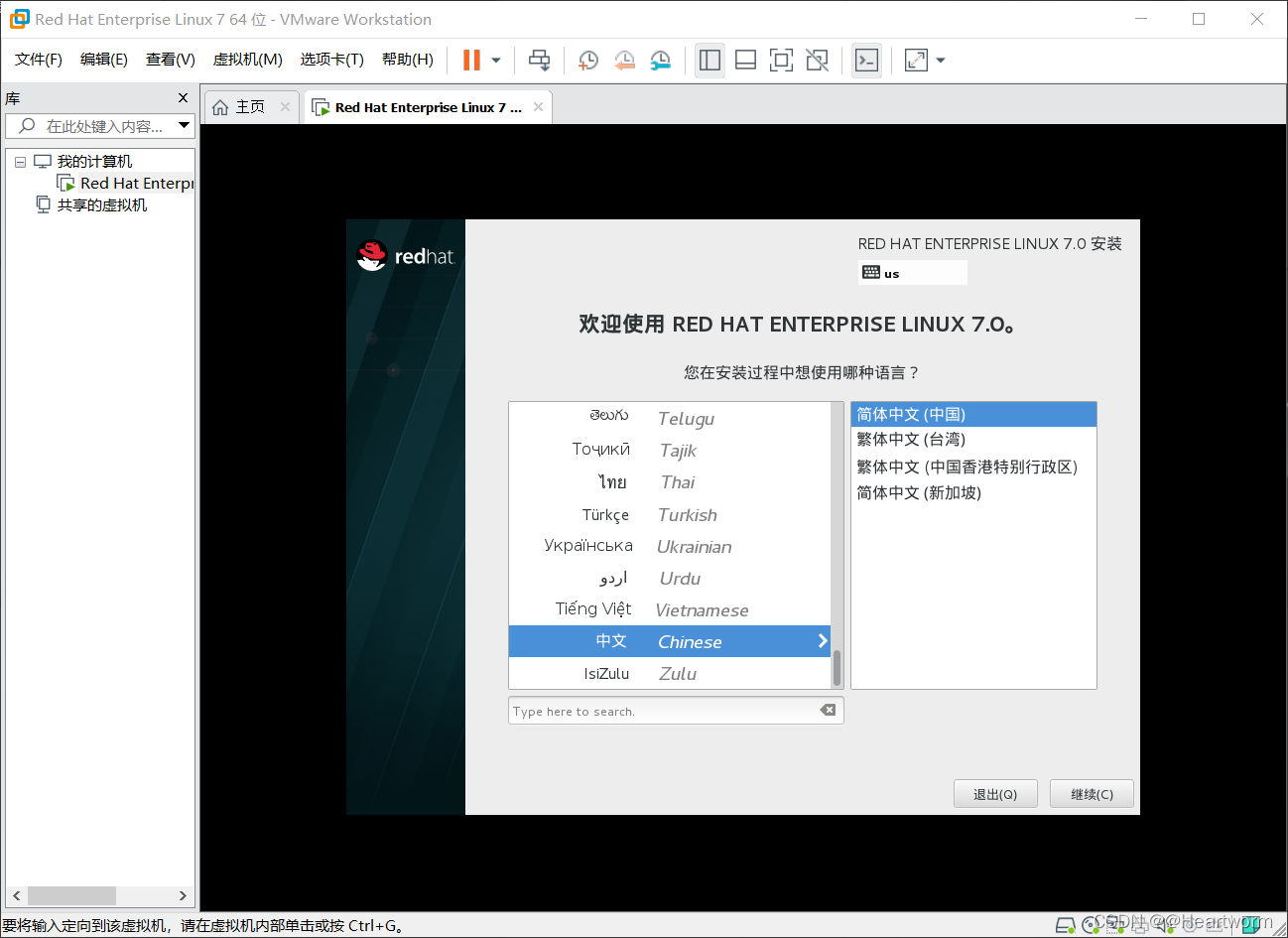Open the 查看(V) menu
1288x938 pixels.
[x=171, y=60]
